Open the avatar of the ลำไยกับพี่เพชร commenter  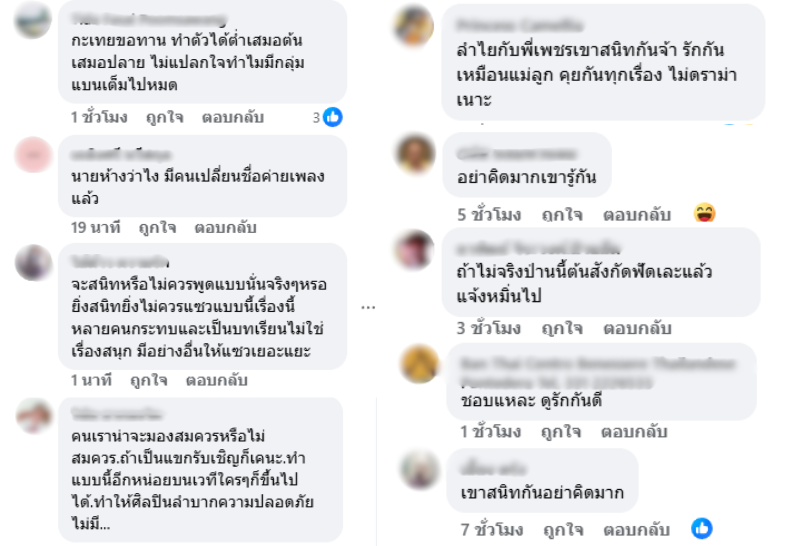point(414,26)
